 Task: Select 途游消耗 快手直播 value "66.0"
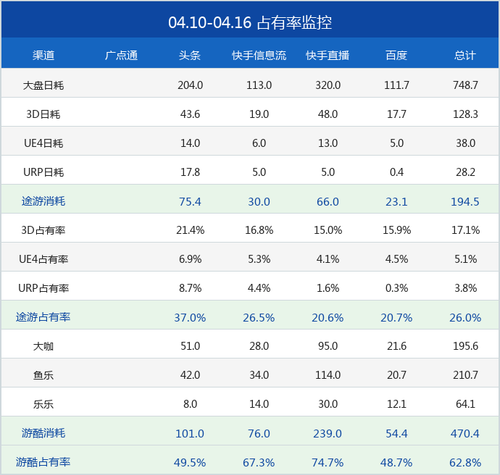pos(328,202)
